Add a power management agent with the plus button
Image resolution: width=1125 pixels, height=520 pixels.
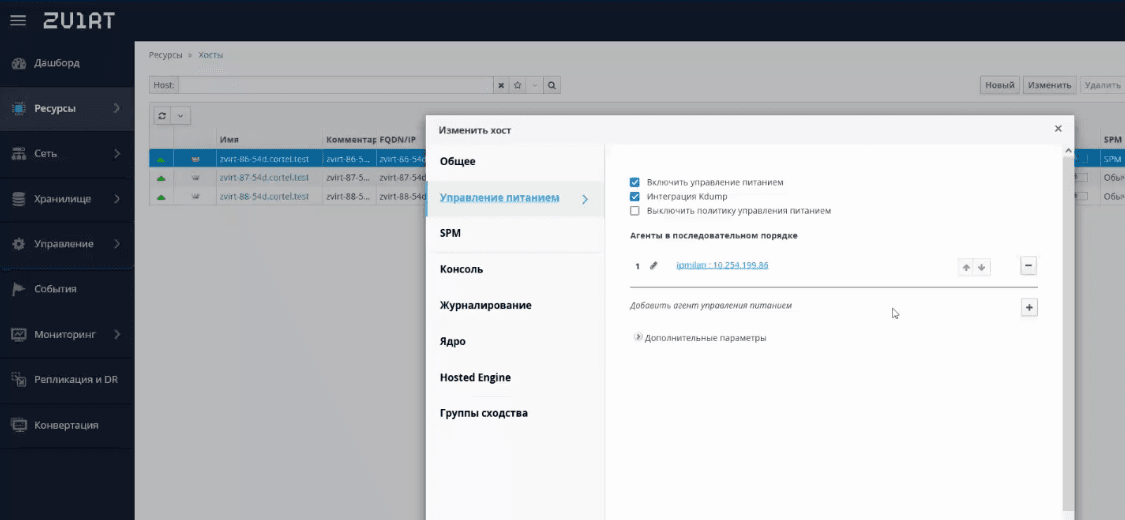(x=1028, y=308)
